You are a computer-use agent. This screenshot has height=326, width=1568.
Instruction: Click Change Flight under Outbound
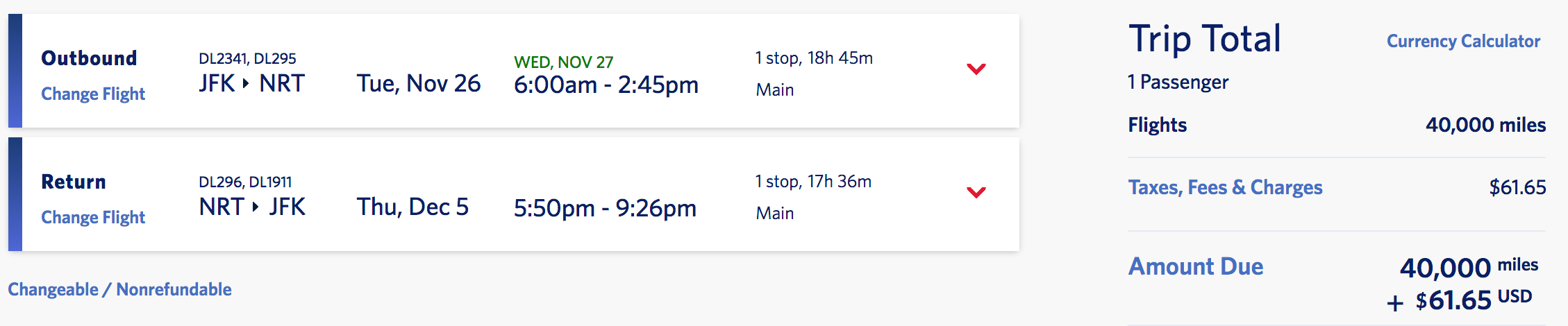tap(93, 94)
